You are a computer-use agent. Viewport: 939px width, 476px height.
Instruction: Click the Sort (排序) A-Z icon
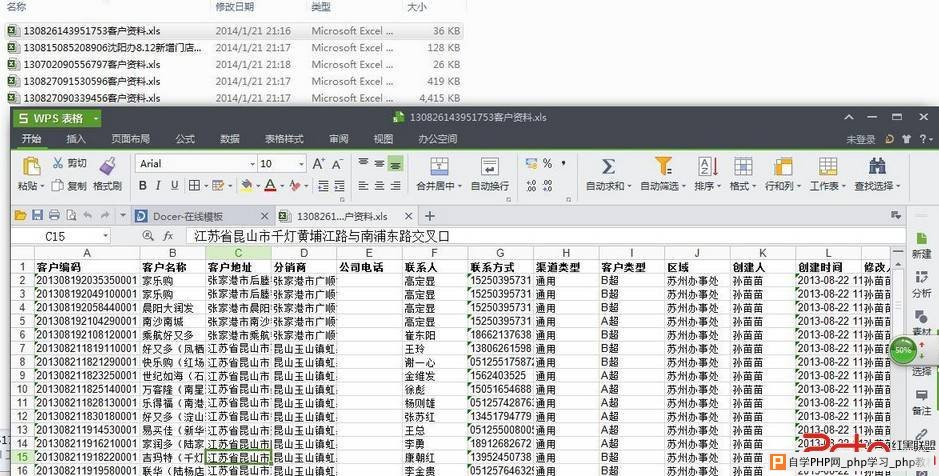(708, 166)
